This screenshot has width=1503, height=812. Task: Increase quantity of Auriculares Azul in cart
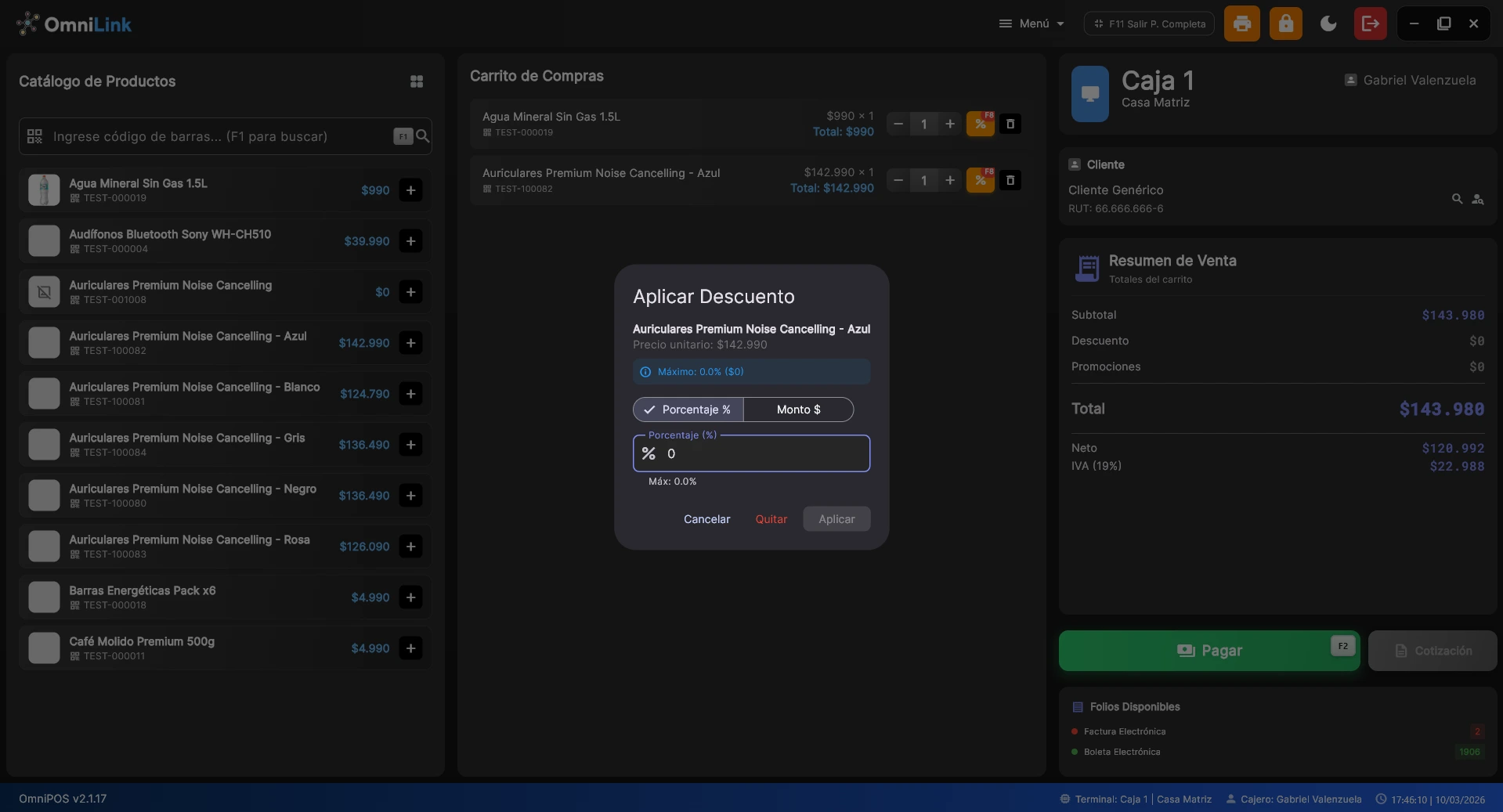pyautogui.click(x=950, y=180)
